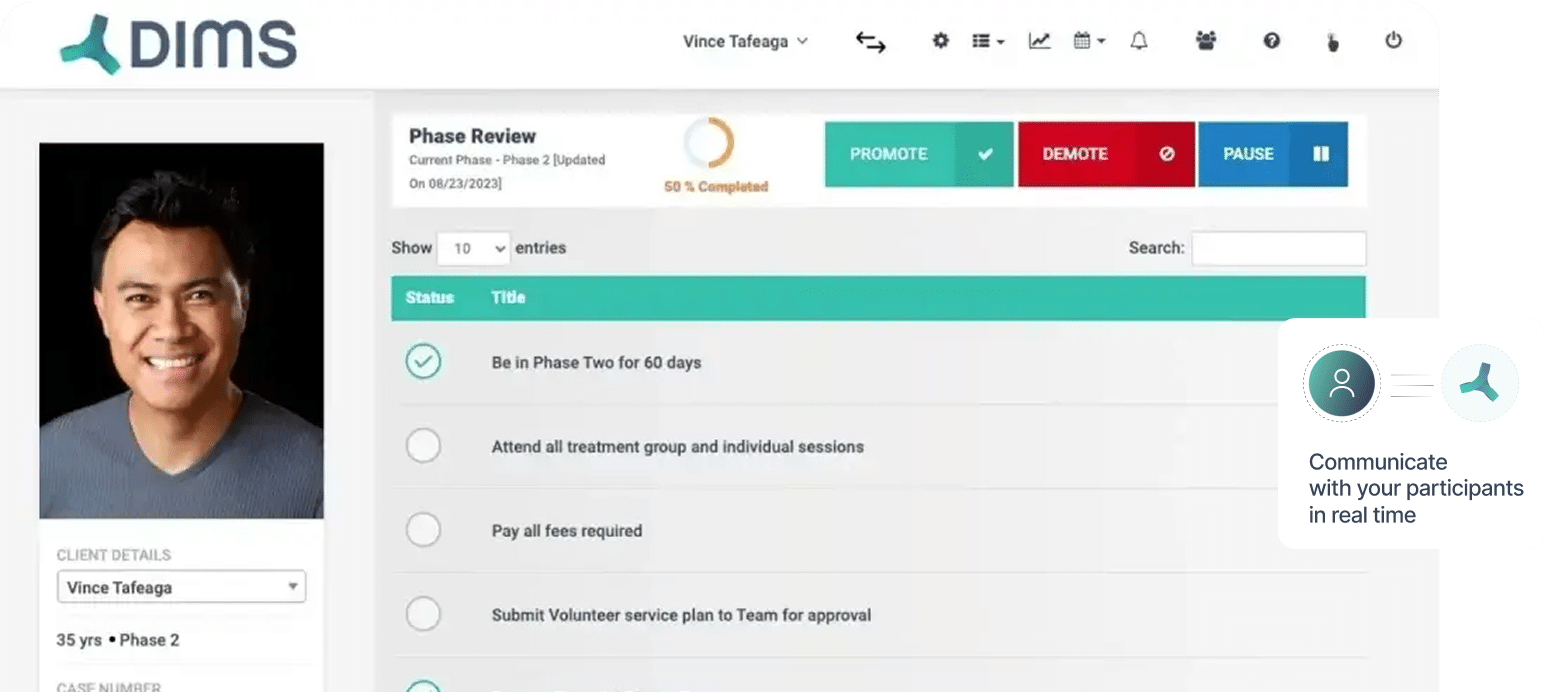Open the settings gear icon
The width and height of the screenshot is (1545, 693).
click(x=940, y=41)
